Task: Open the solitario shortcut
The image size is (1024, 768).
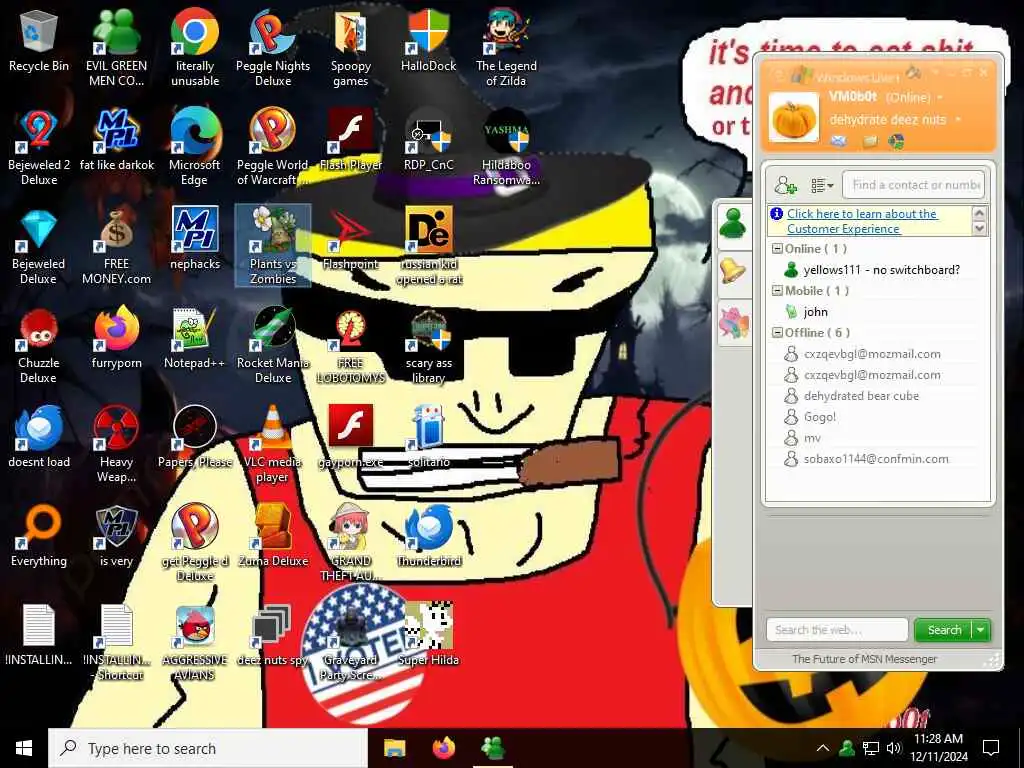Action: [x=428, y=436]
